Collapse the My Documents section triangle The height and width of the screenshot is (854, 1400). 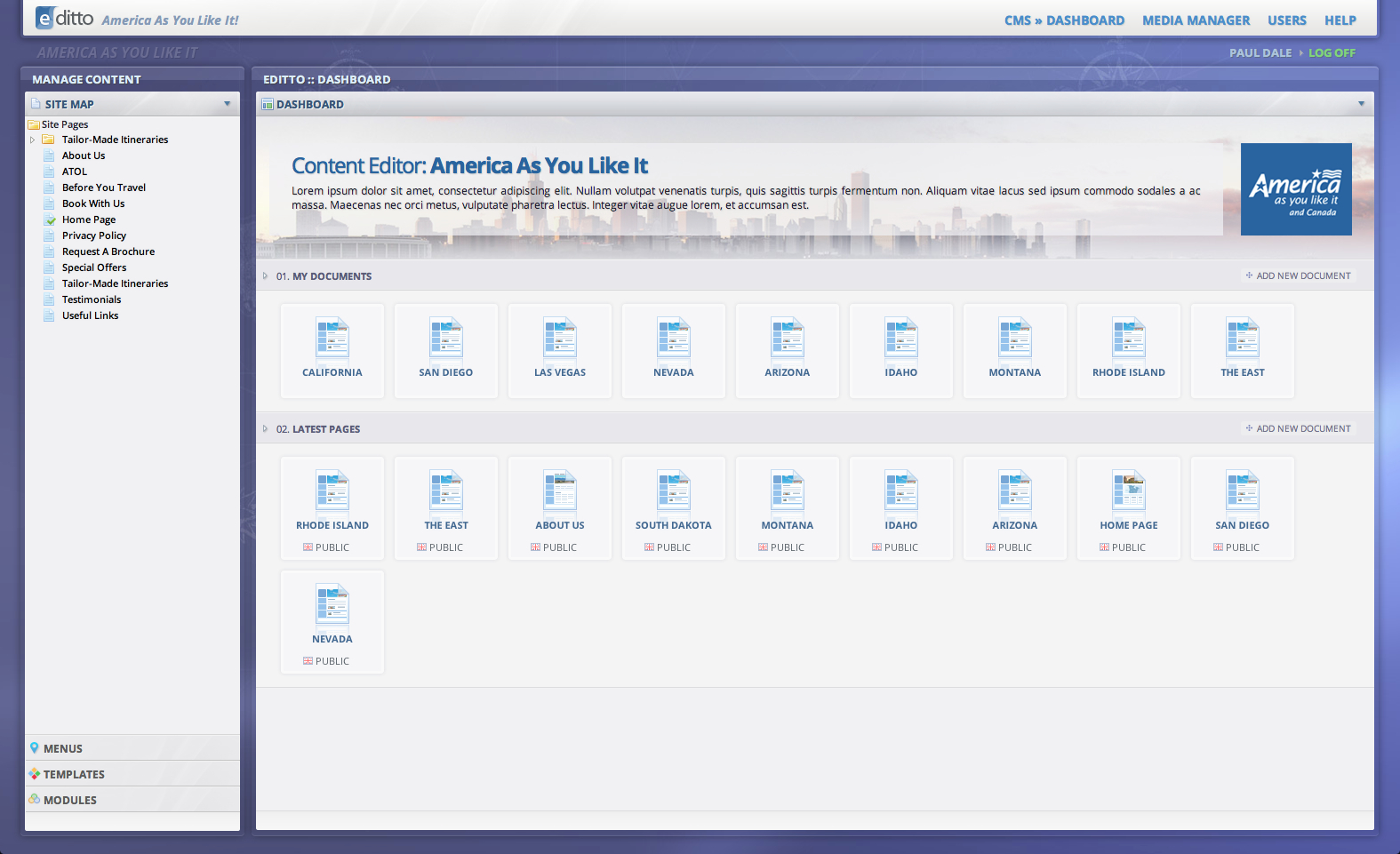[x=265, y=276]
